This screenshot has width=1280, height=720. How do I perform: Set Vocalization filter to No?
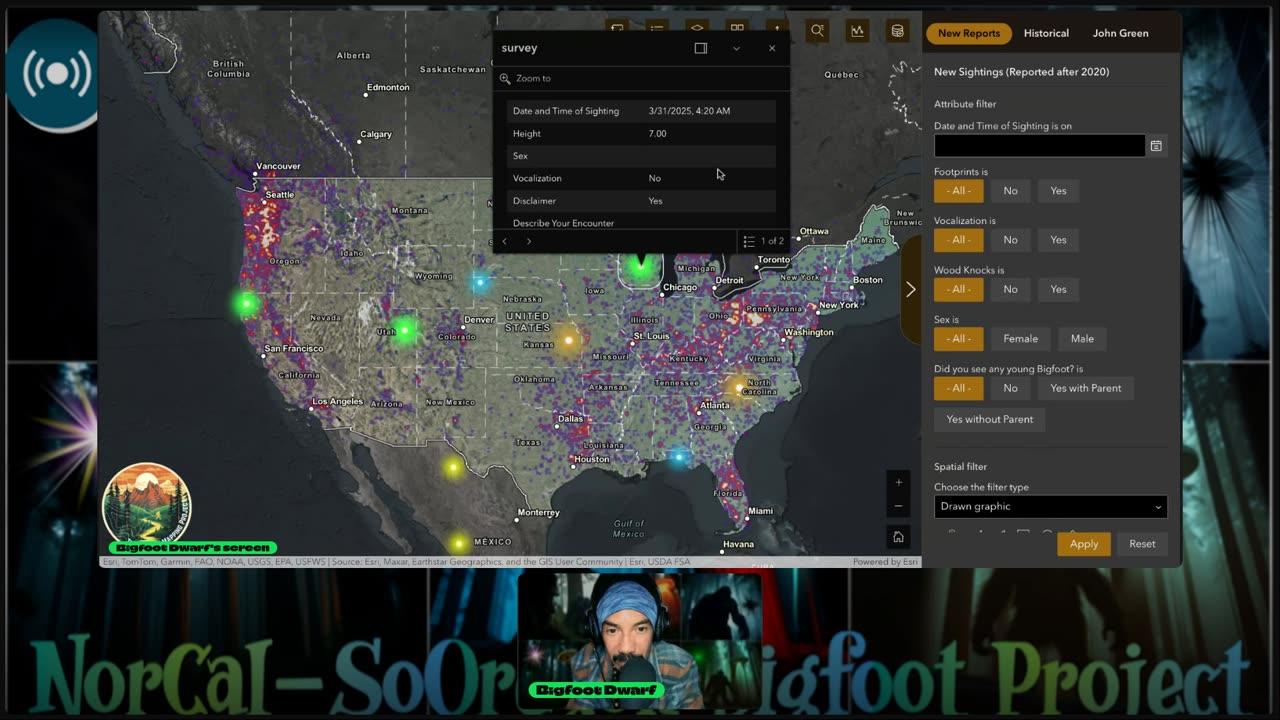(x=1010, y=240)
